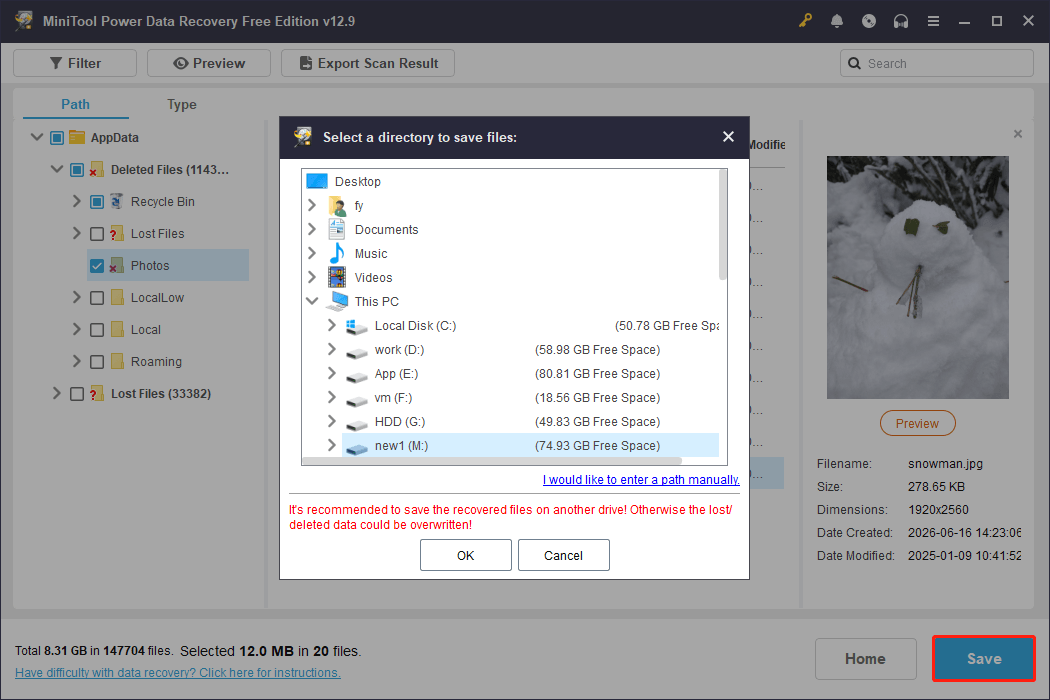Click the Videos film icon
Screen dimensions: 1050x700
(337, 277)
